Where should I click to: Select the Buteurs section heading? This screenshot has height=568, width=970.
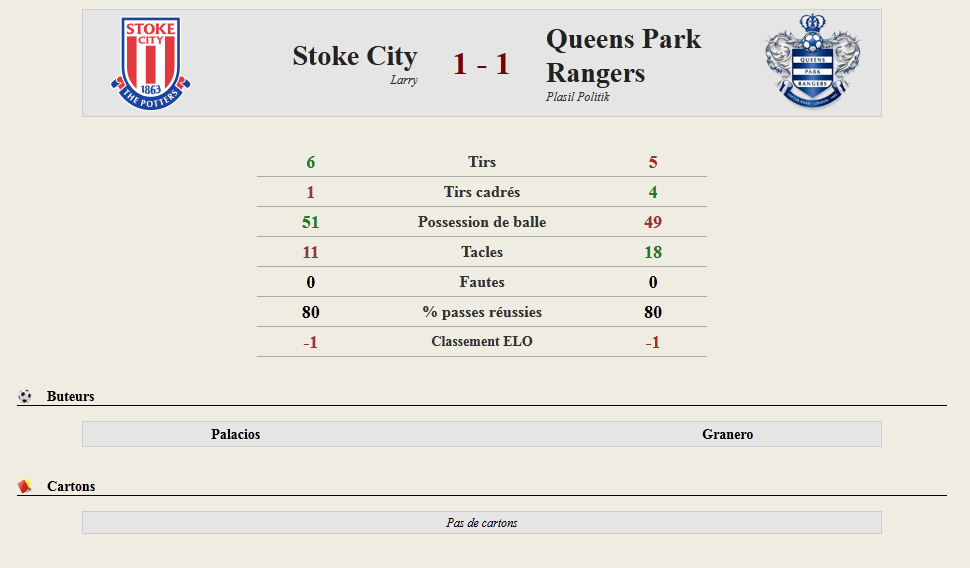click(x=71, y=397)
